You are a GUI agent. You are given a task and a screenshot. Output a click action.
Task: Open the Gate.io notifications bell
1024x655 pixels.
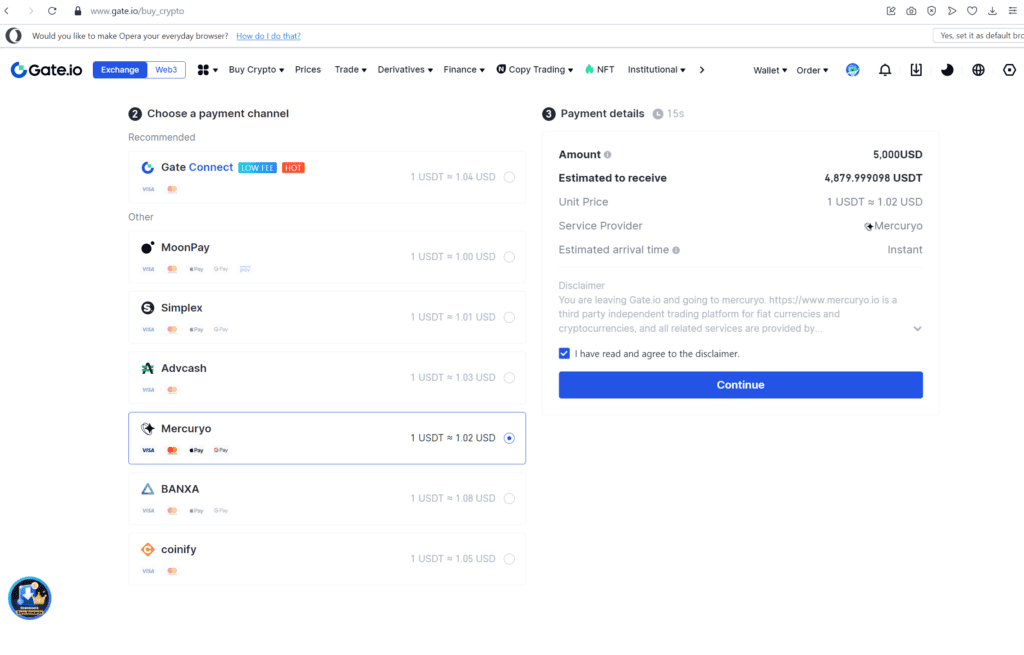pos(884,69)
